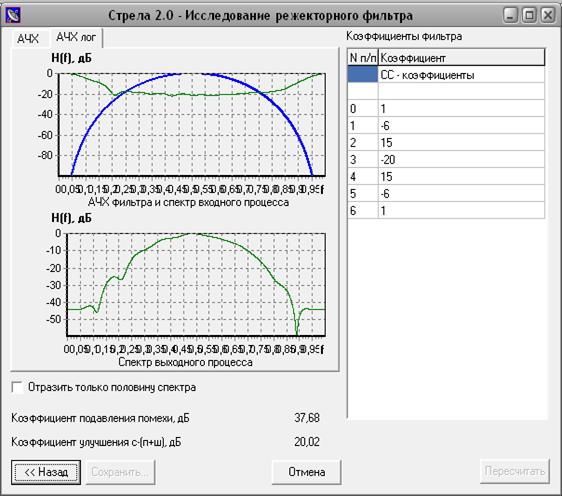The height and width of the screenshot is (496, 562).
Task: Enable Отразить только половину спектра checkbox
Action: [x=17, y=387]
